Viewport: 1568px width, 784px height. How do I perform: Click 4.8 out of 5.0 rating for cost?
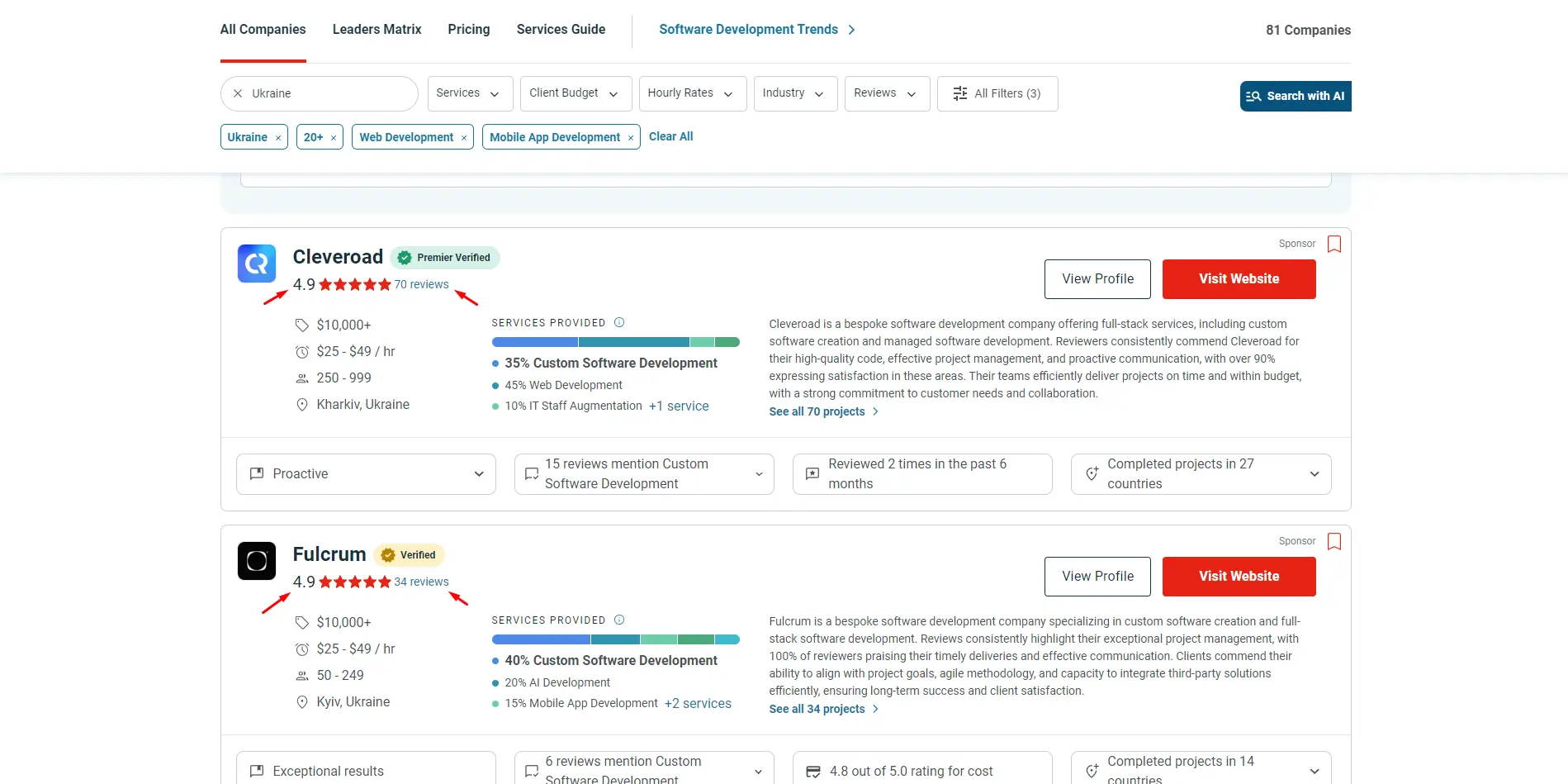(x=922, y=768)
